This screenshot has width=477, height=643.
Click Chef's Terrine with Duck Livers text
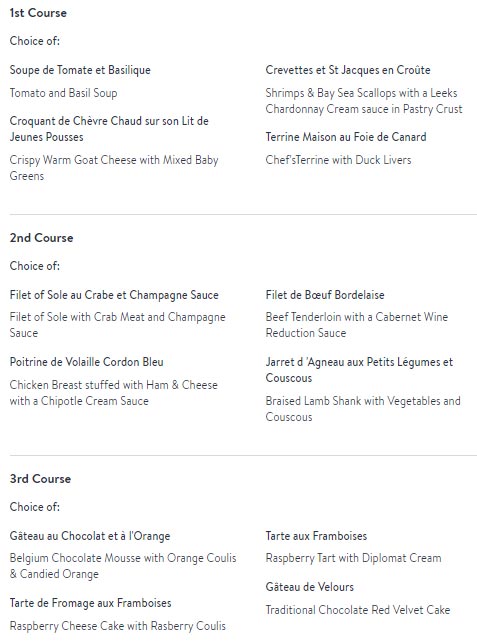tap(338, 160)
